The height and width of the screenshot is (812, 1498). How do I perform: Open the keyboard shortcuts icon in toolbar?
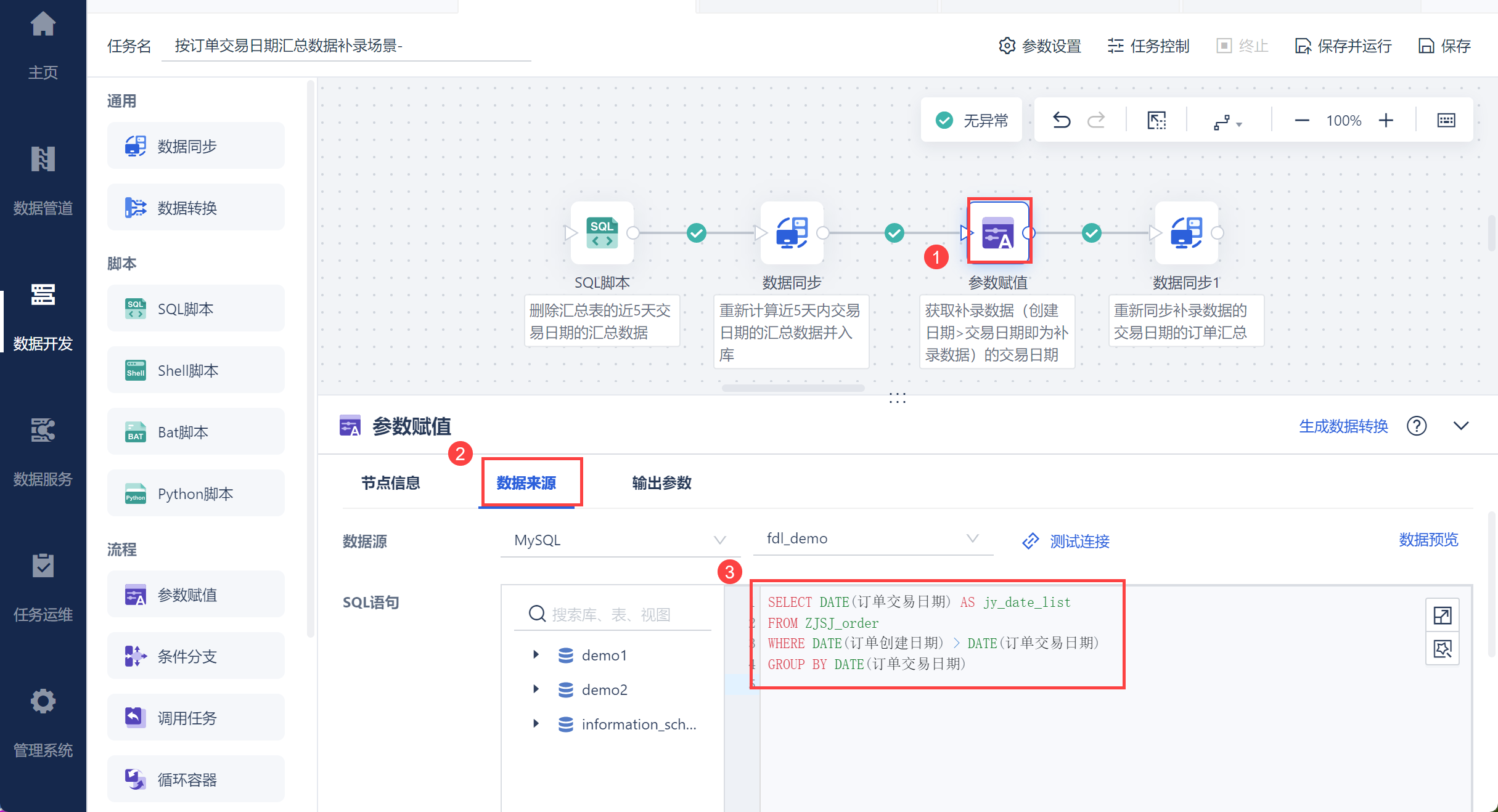tap(1446, 120)
